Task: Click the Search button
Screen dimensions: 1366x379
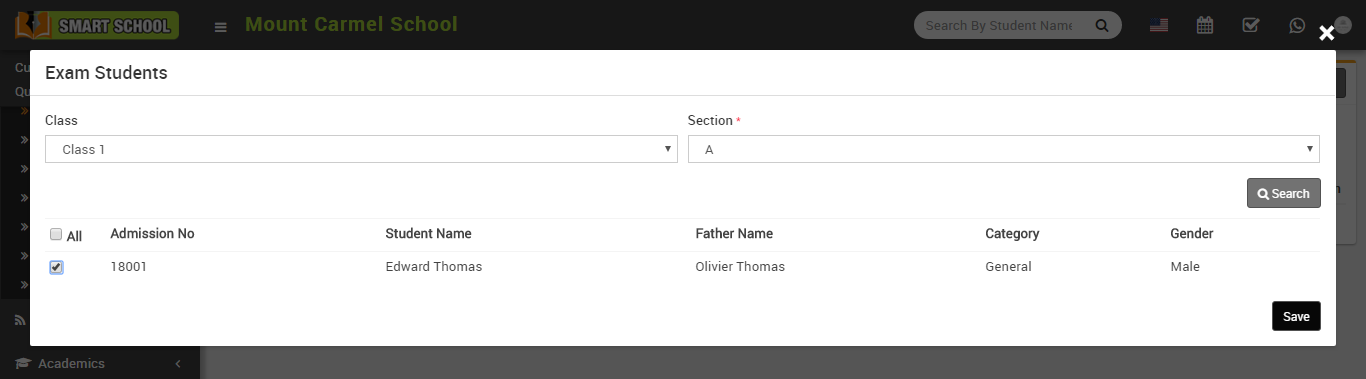Action: [1284, 193]
